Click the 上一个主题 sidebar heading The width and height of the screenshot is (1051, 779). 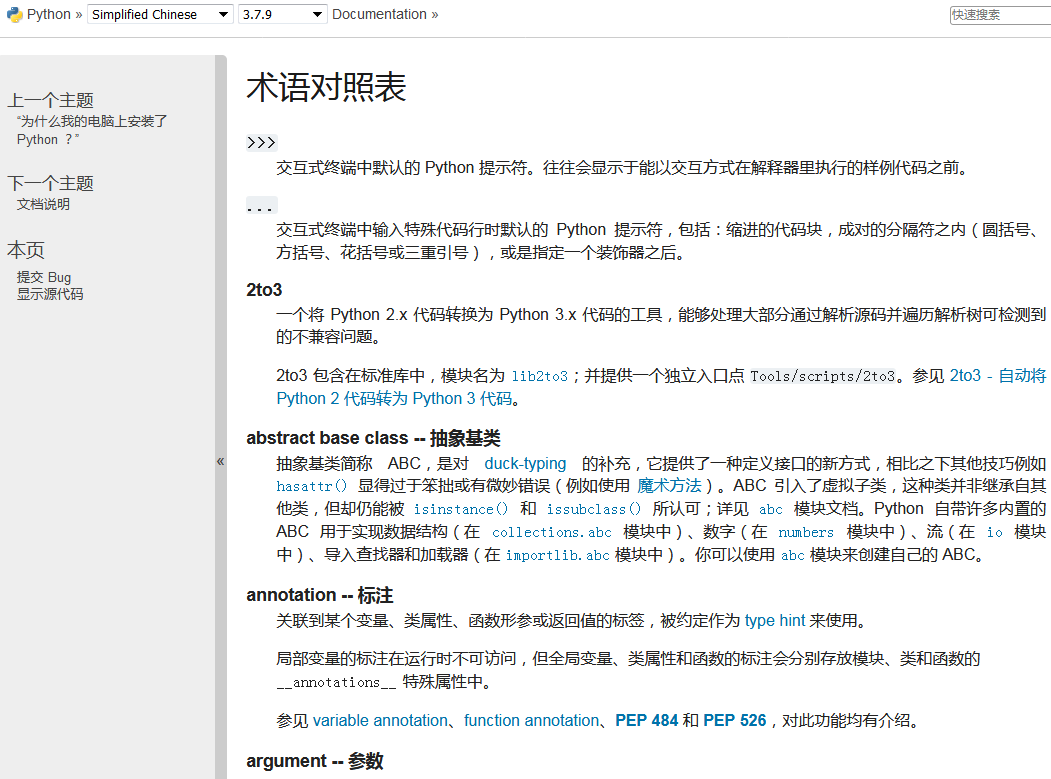pos(50,101)
